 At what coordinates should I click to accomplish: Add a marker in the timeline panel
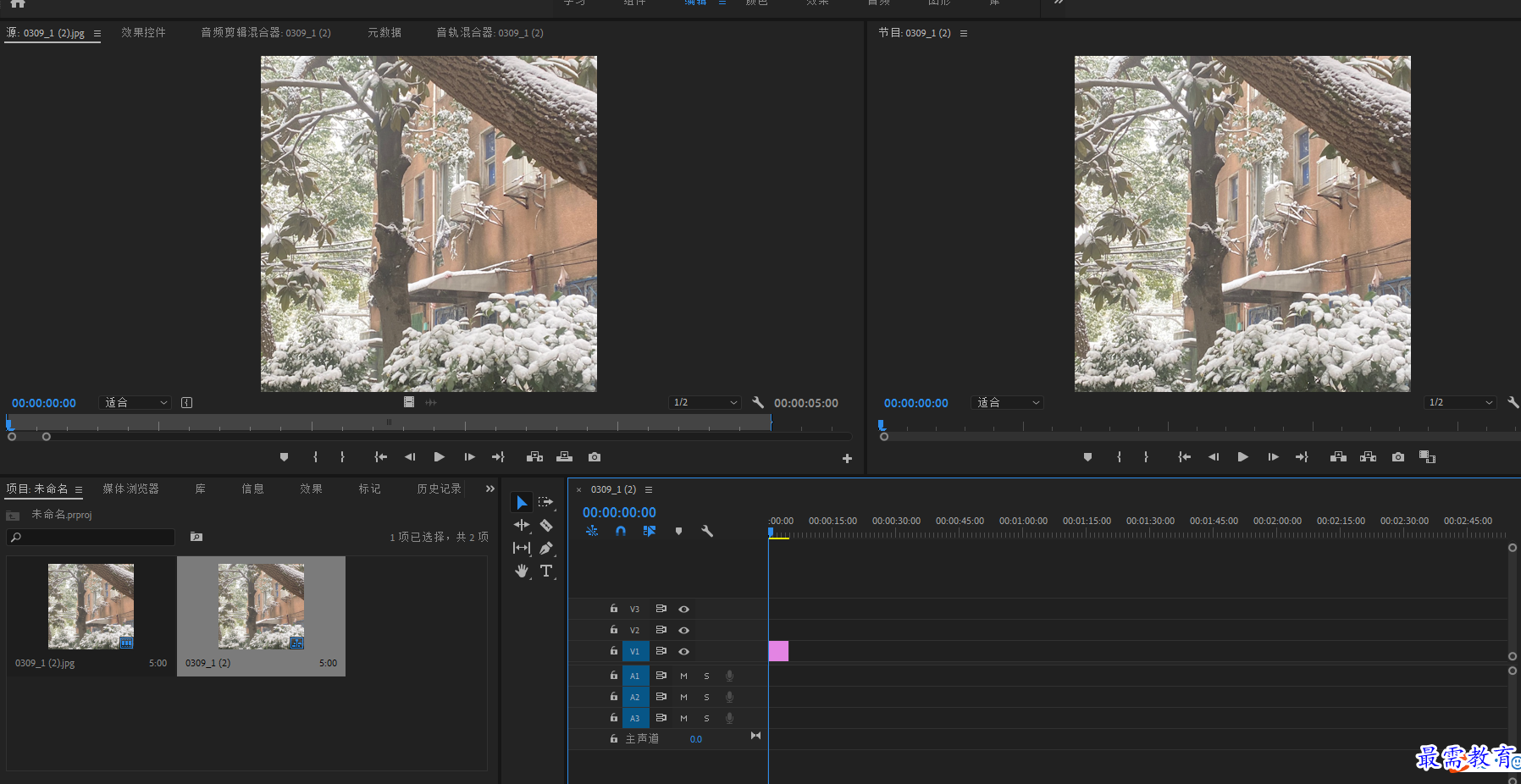(x=678, y=531)
